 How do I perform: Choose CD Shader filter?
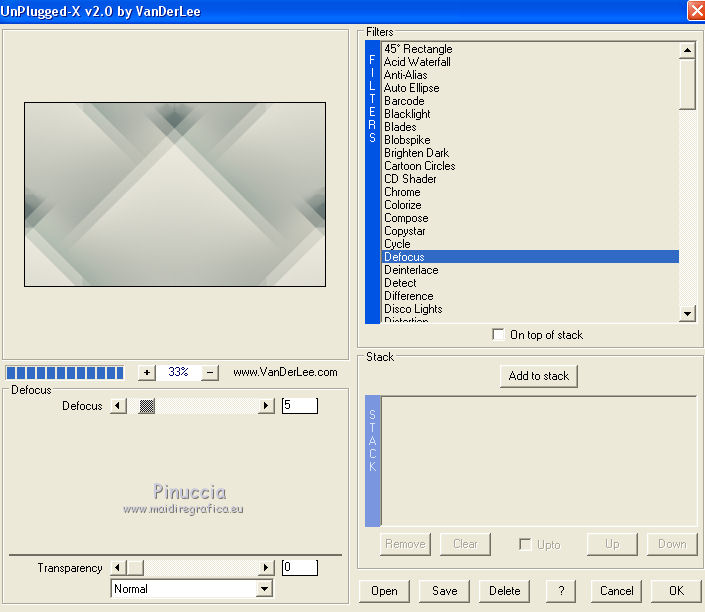[530, 179]
